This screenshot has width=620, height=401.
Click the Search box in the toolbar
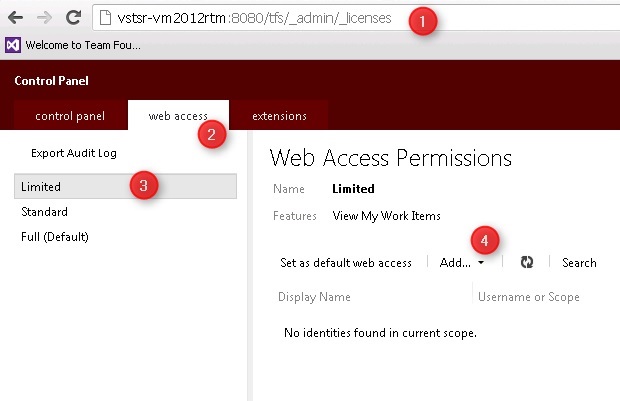click(x=579, y=263)
